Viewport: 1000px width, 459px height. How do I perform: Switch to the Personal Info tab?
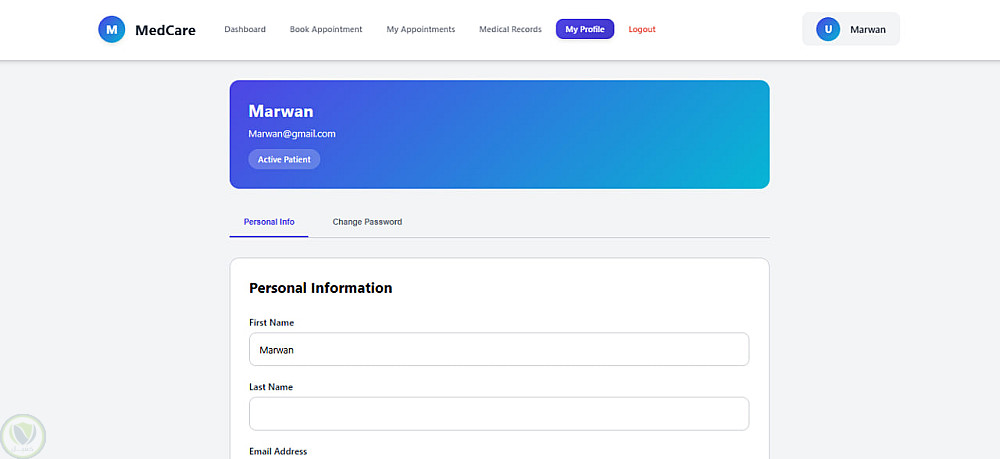(269, 222)
